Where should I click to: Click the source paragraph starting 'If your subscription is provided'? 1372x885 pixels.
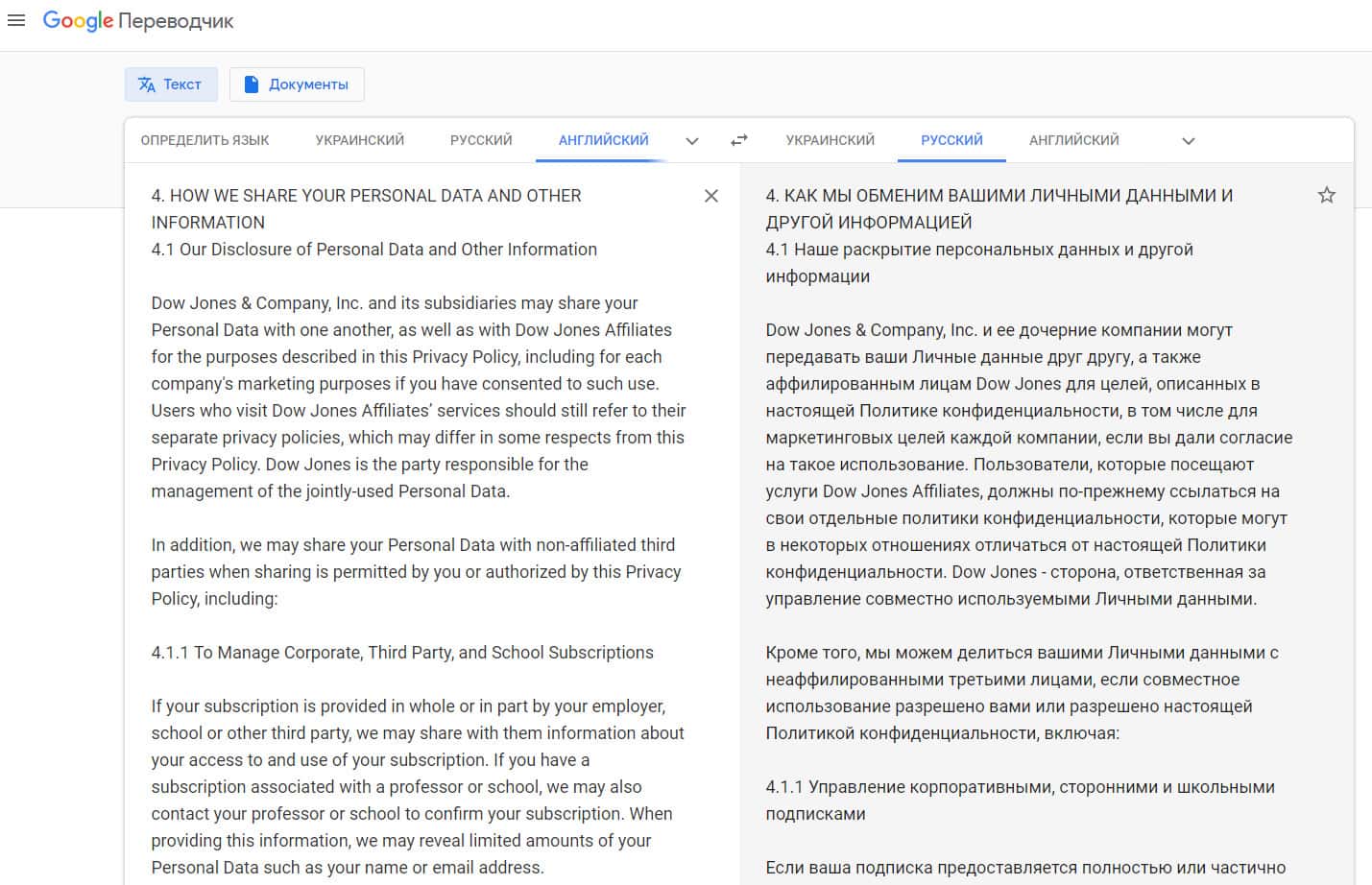point(418,787)
